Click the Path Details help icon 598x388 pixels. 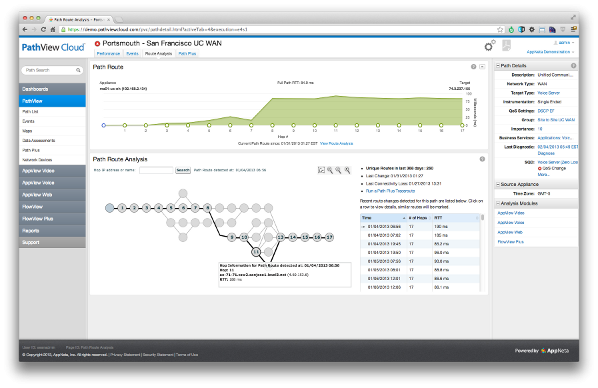pos(573,66)
